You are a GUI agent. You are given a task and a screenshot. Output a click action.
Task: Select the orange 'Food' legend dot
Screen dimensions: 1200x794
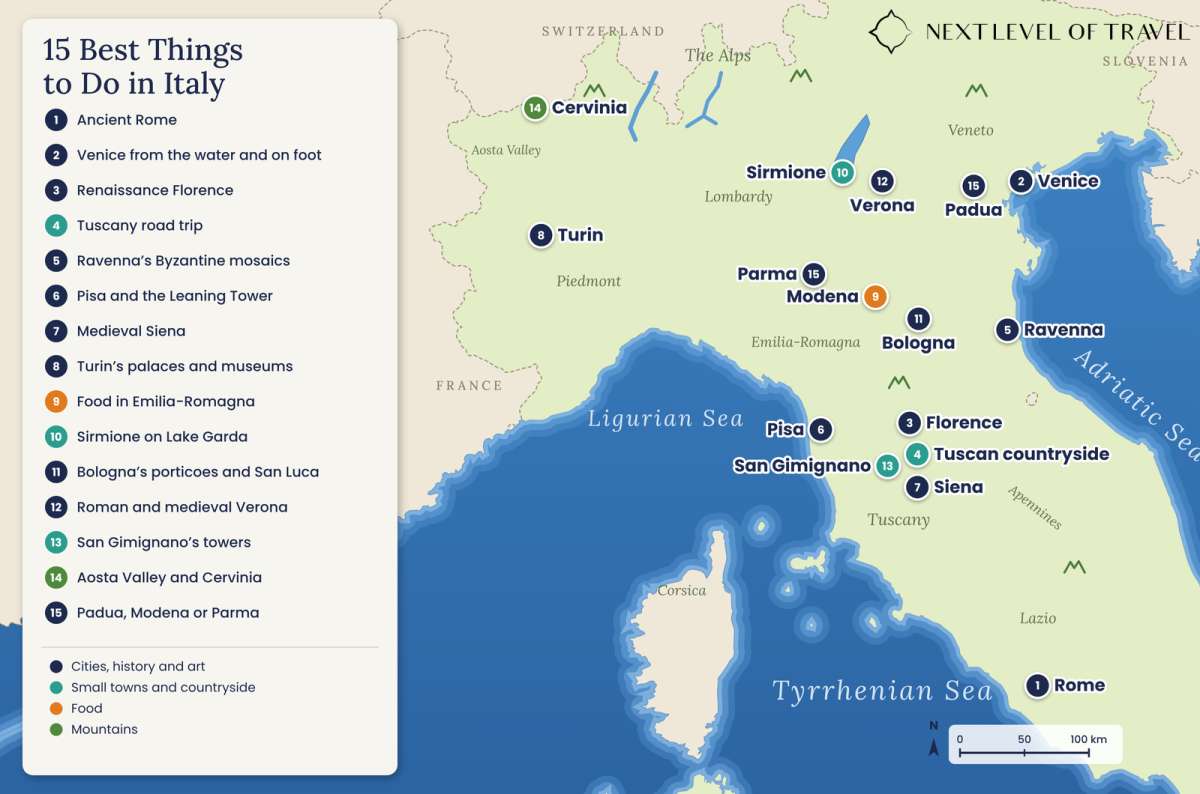point(56,708)
